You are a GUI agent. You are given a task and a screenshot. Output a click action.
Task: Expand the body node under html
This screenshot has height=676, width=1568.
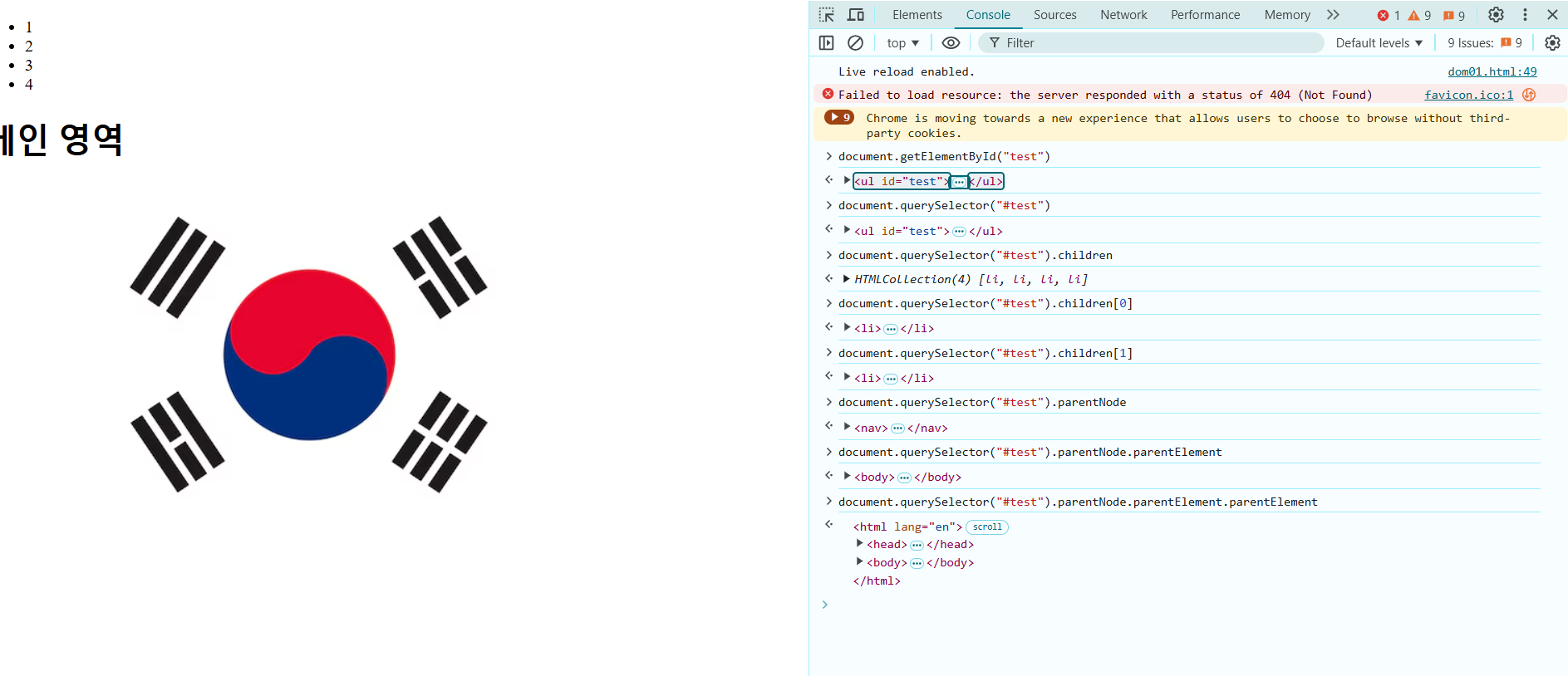[x=860, y=561]
